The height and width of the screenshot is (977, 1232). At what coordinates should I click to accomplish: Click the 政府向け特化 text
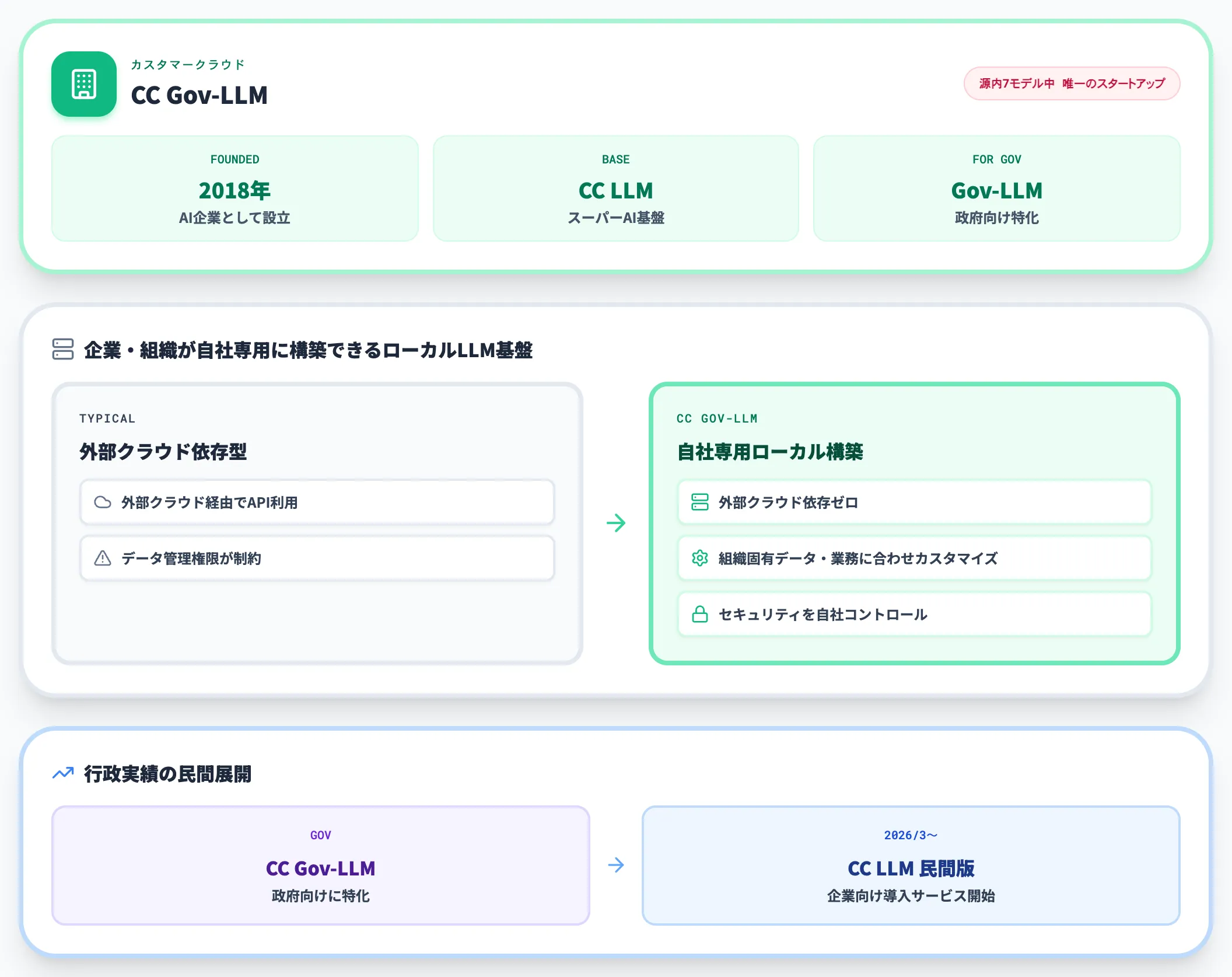(x=997, y=218)
